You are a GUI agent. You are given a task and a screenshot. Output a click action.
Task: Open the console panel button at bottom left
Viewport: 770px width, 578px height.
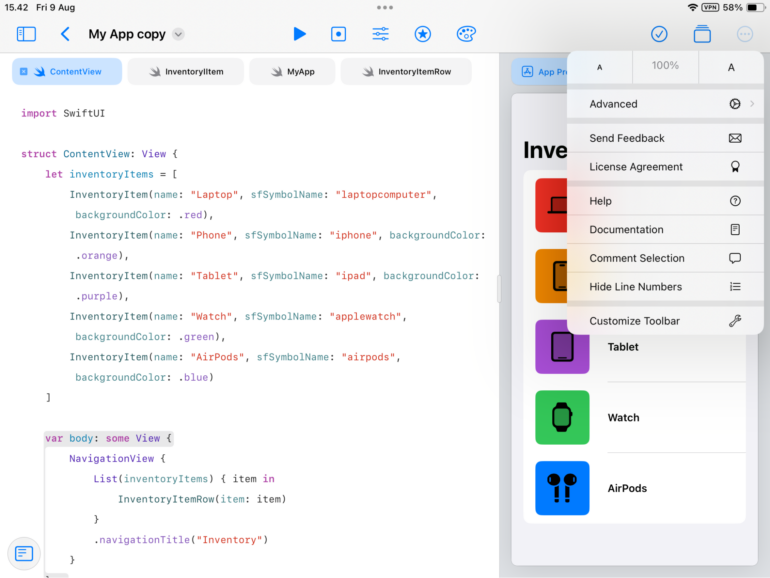tap(24, 553)
